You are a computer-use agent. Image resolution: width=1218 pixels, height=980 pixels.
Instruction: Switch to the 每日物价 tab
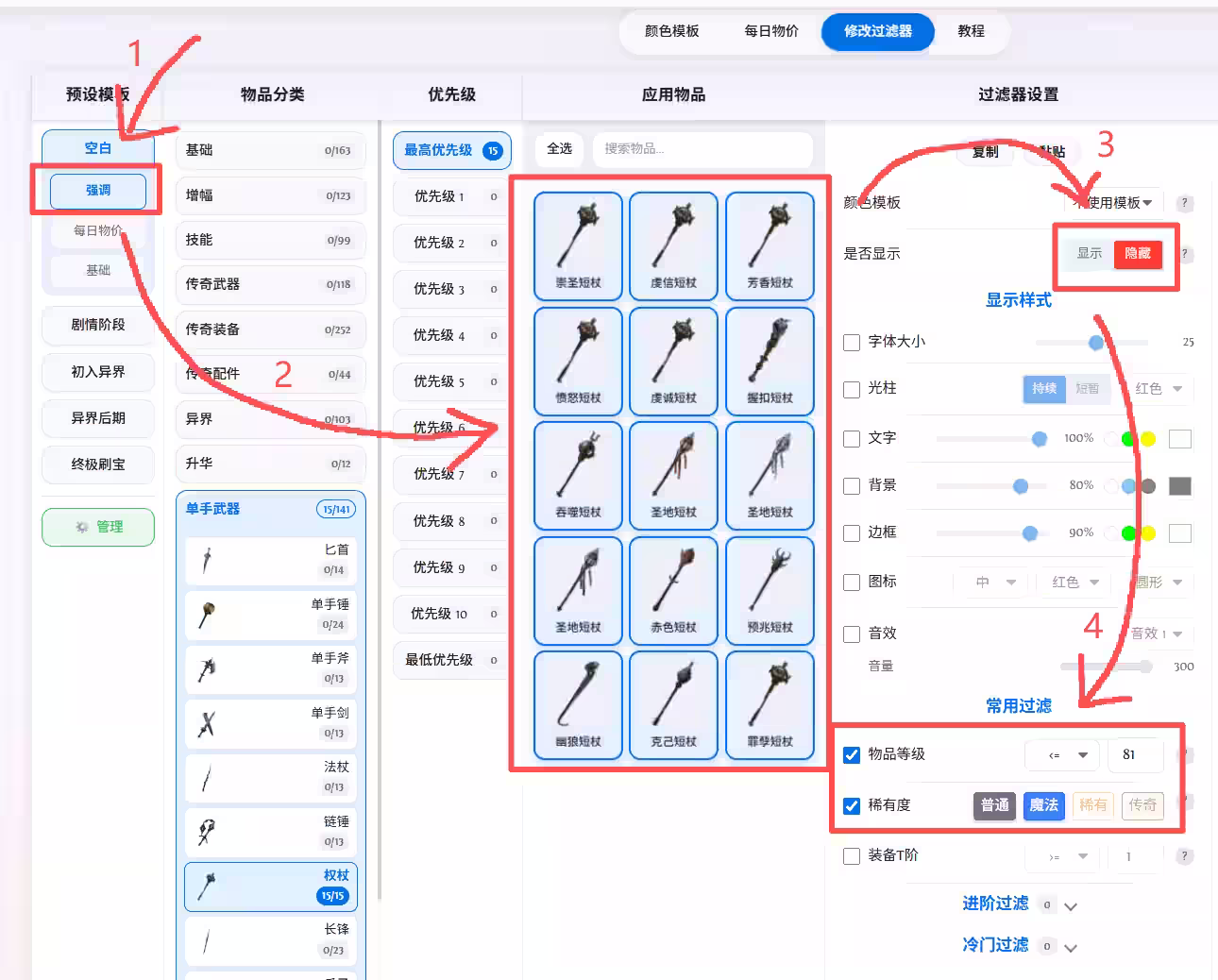point(770,31)
